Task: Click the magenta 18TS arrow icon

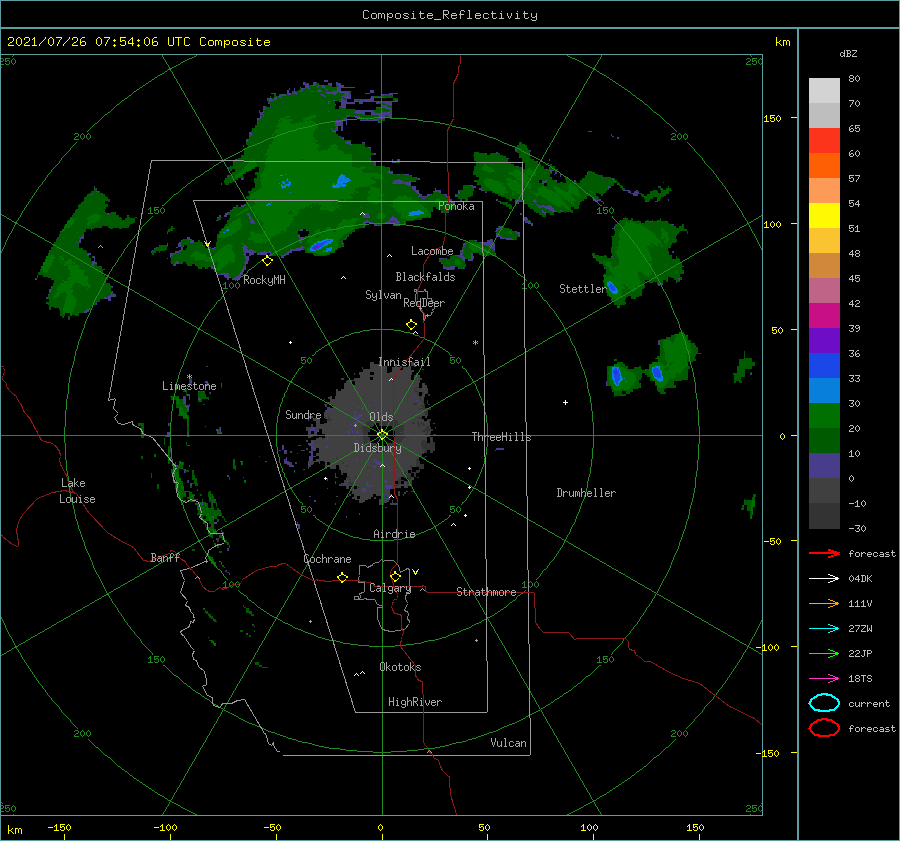Action: coord(824,679)
